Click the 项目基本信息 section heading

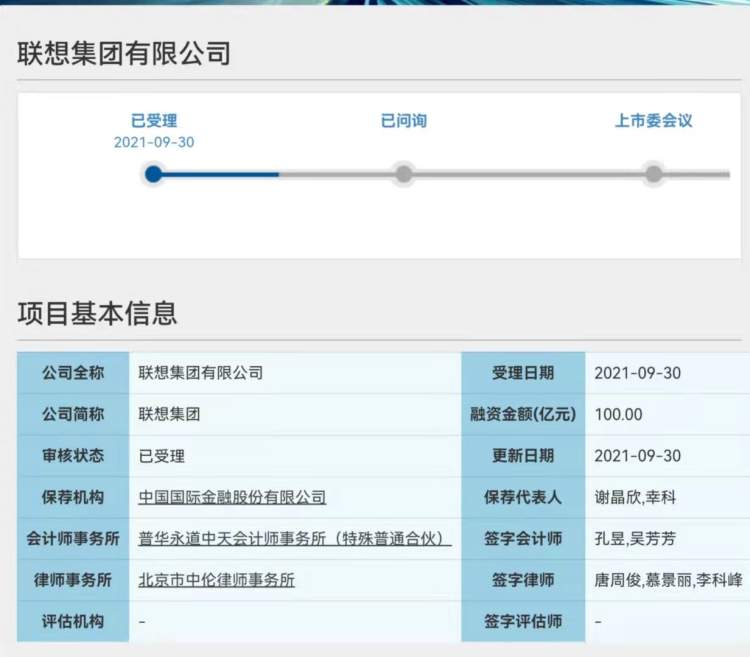click(x=97, y=314)
